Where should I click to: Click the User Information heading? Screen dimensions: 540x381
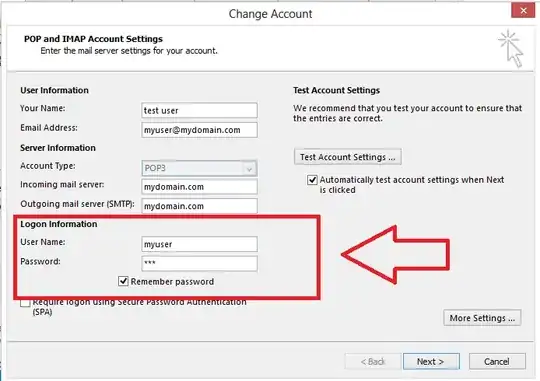click(54, 90)
